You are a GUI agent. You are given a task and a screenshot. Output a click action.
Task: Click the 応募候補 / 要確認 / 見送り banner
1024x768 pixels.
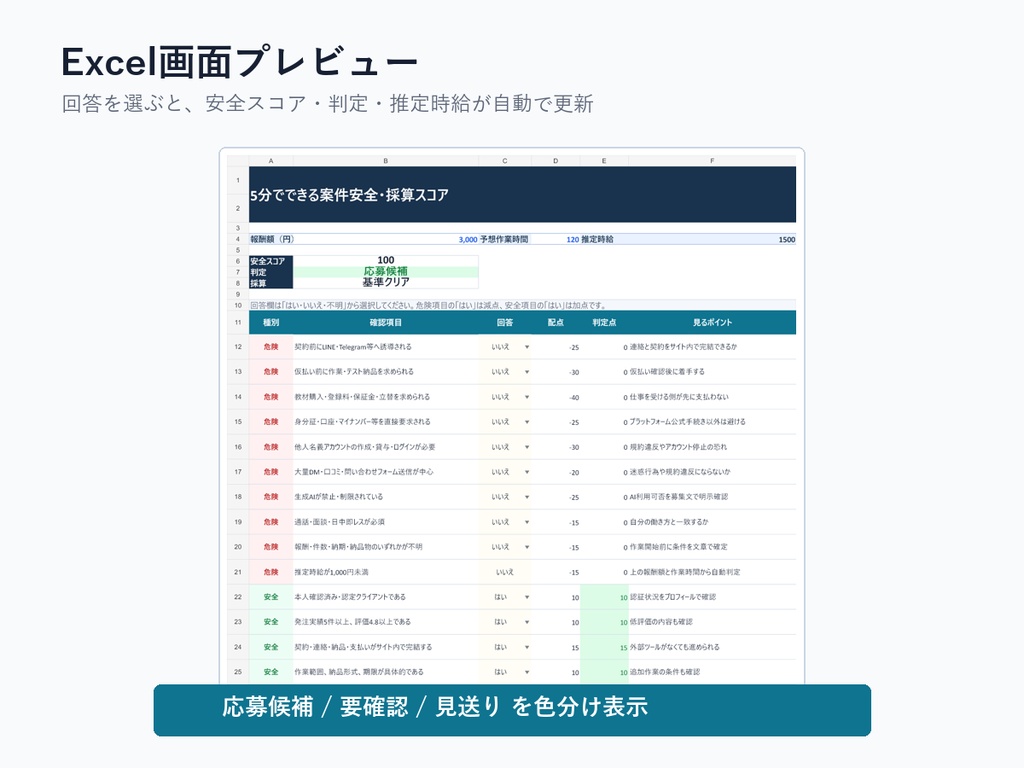click(x=512, y=710)
